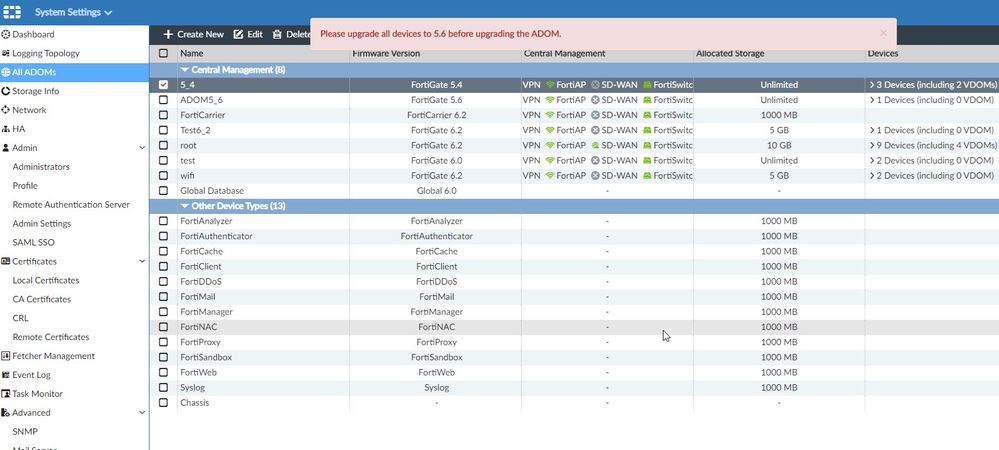Open CA Certificates page
The width and height of the screenshot is (999, 450).
[41, 299]
